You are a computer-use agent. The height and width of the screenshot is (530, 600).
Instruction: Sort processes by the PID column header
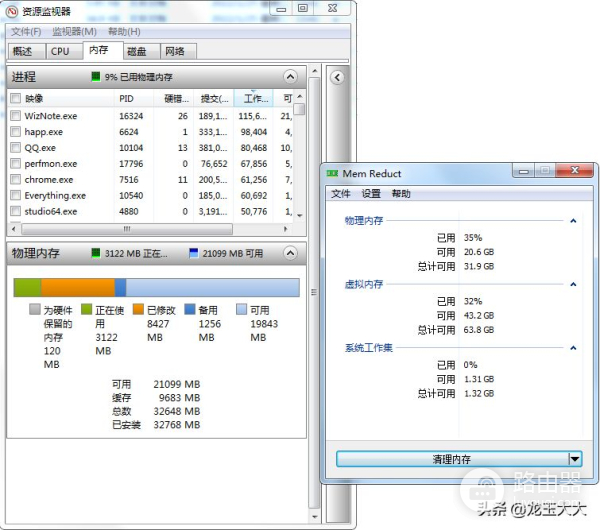pos(126,99)
